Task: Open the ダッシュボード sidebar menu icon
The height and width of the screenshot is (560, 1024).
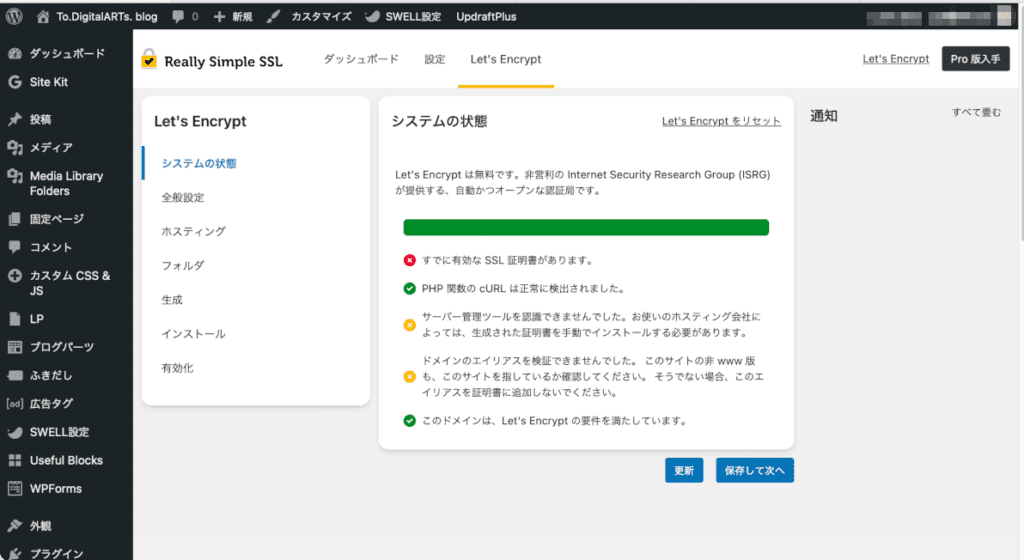Action: tap(14, 54)
